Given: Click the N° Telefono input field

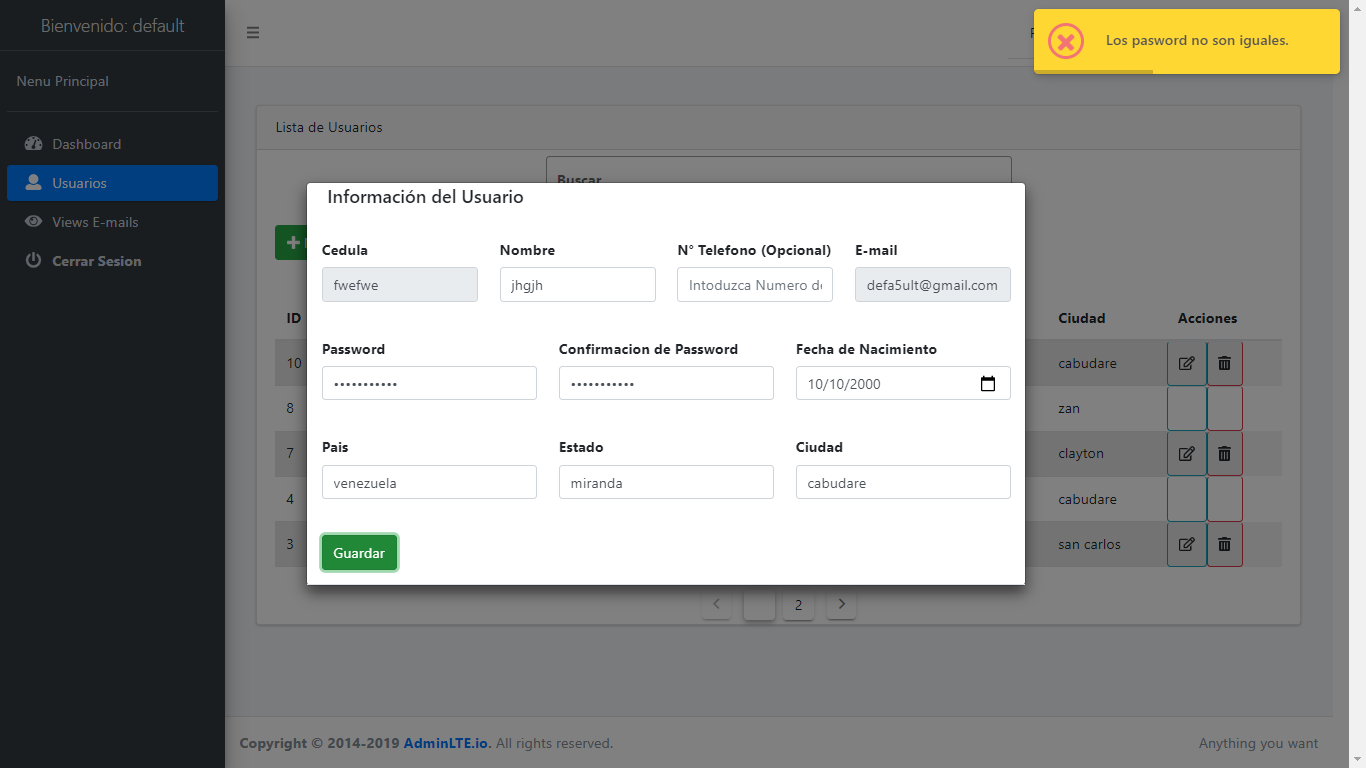Looking at the screenshot, I should (755, 284).
